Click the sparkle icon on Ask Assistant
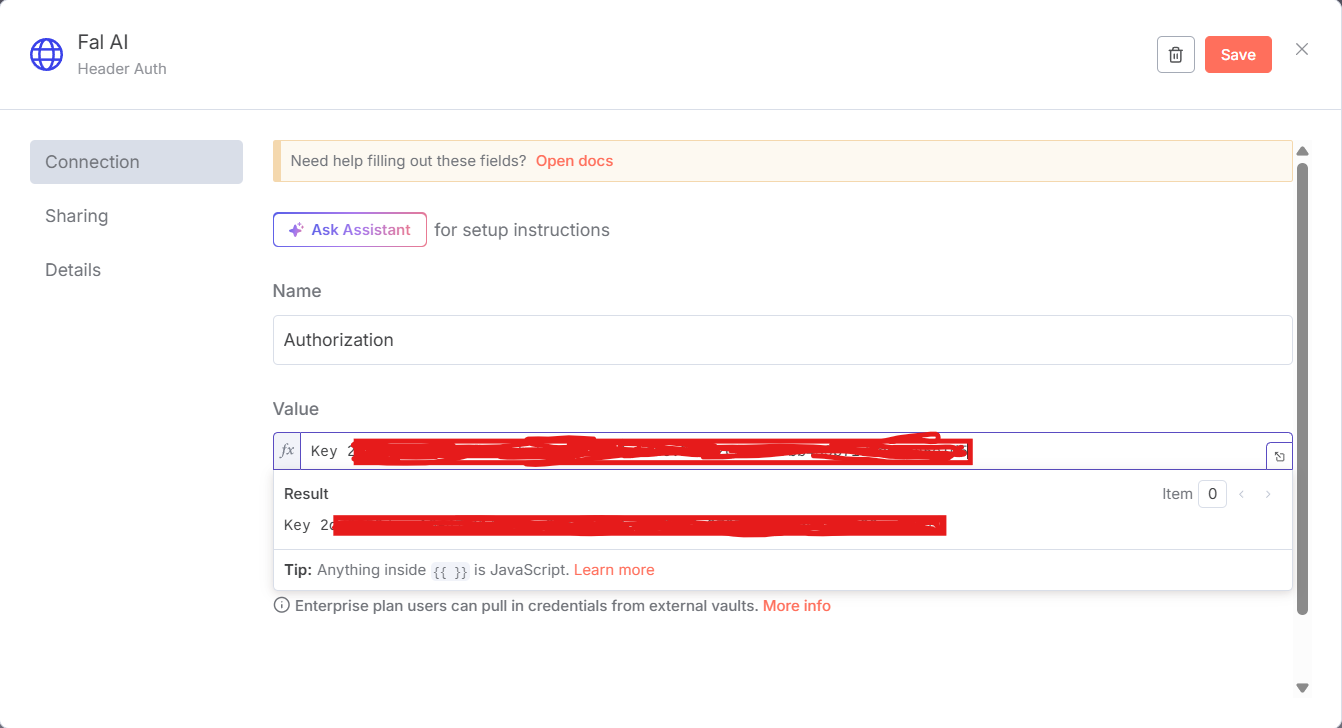The image size is (1342, 728). [x=296, y=230]
